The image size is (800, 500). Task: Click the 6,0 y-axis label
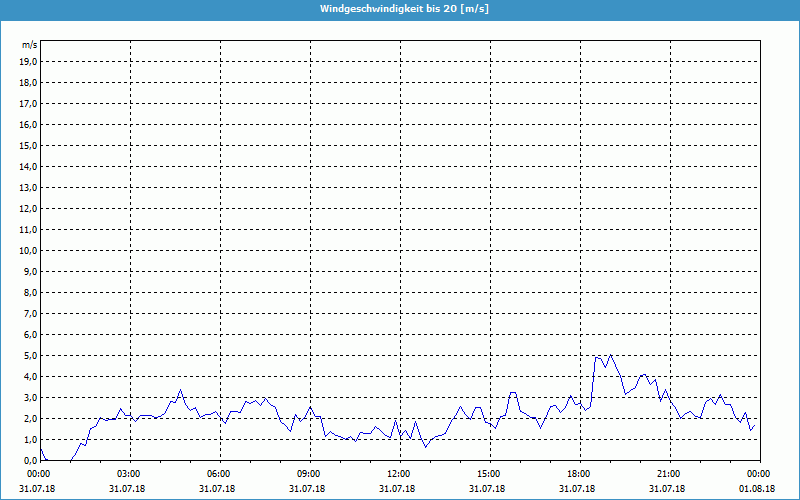tap(30, 335)
